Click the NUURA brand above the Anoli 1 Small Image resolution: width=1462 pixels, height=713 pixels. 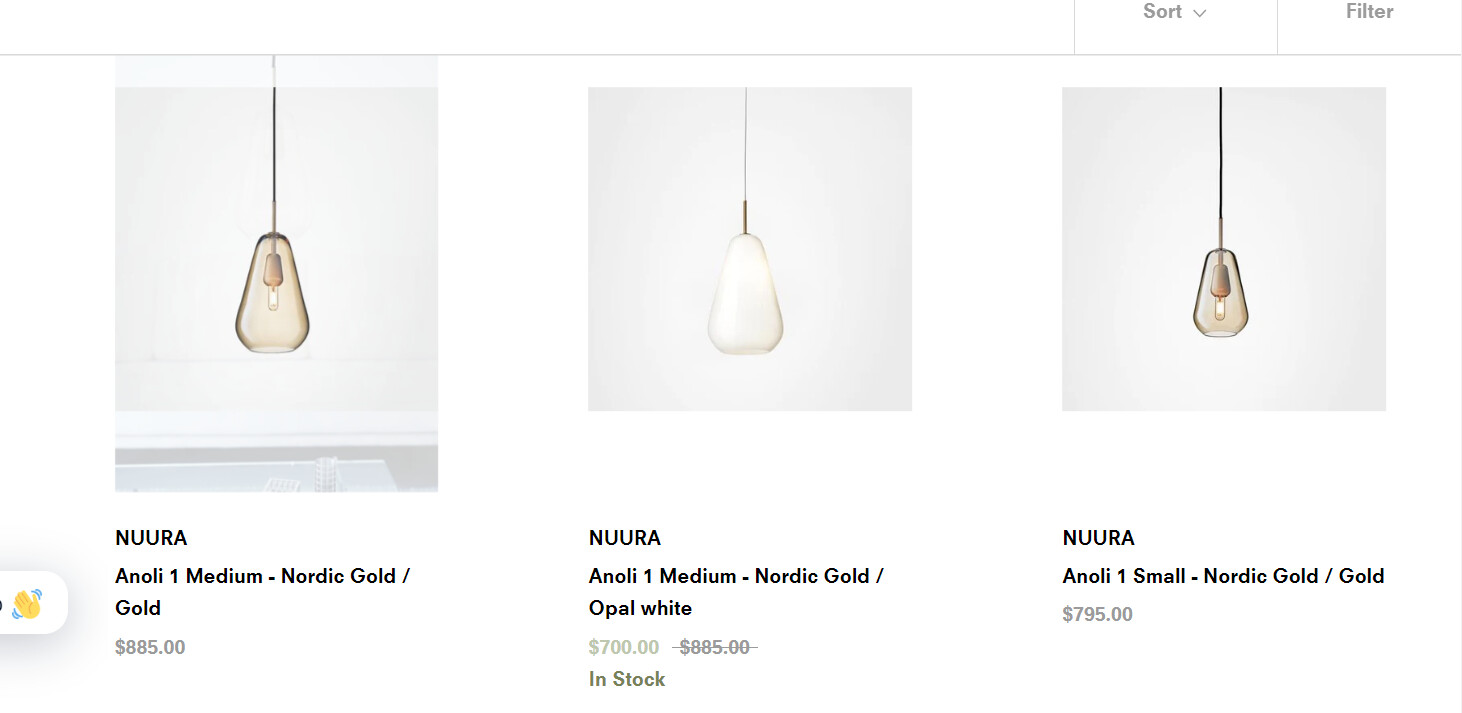tap(1098, 538)
